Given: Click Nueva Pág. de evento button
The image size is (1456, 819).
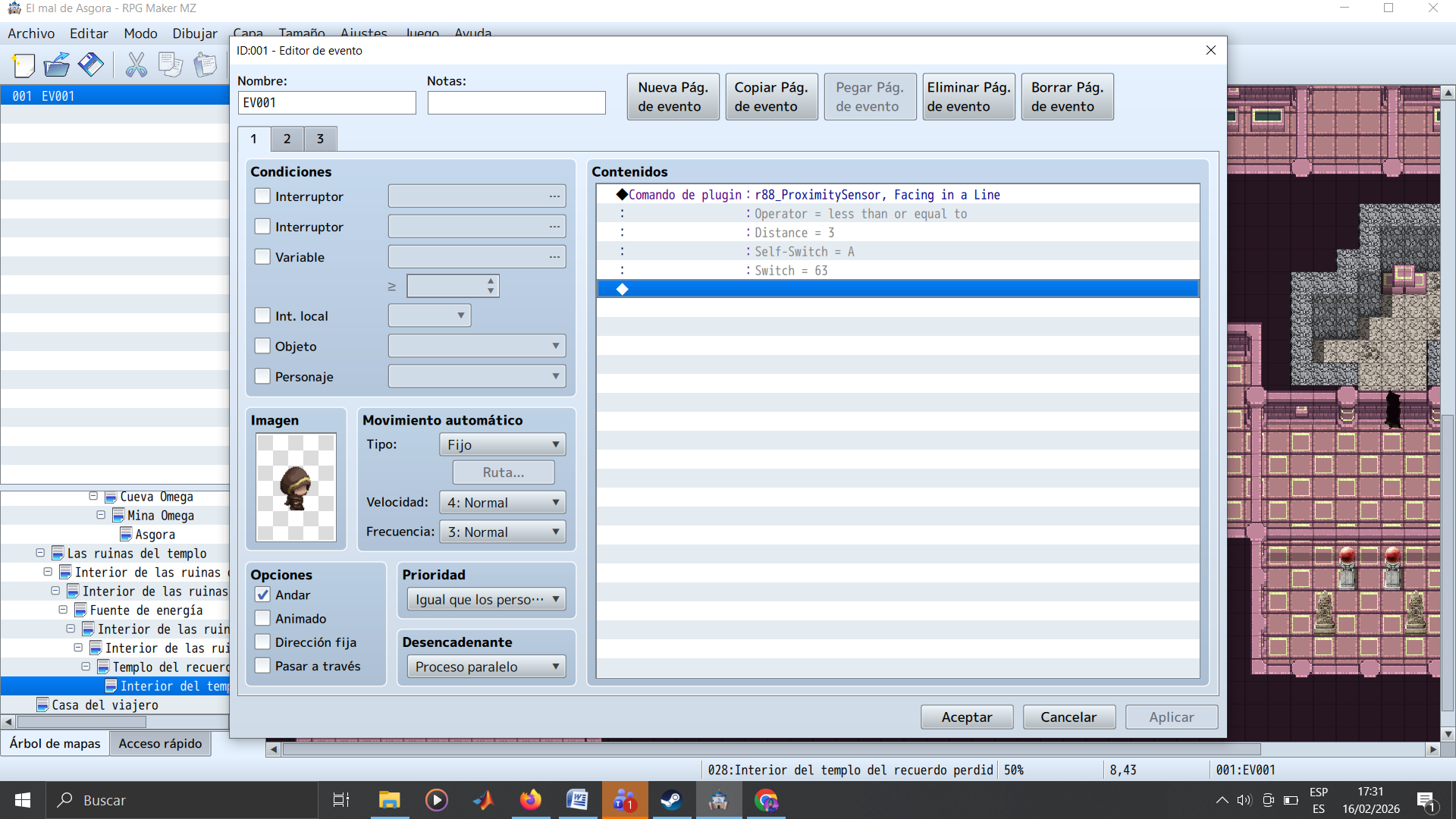Looking at the screenshot, I should pyautogui.click(x=673, y=97).
